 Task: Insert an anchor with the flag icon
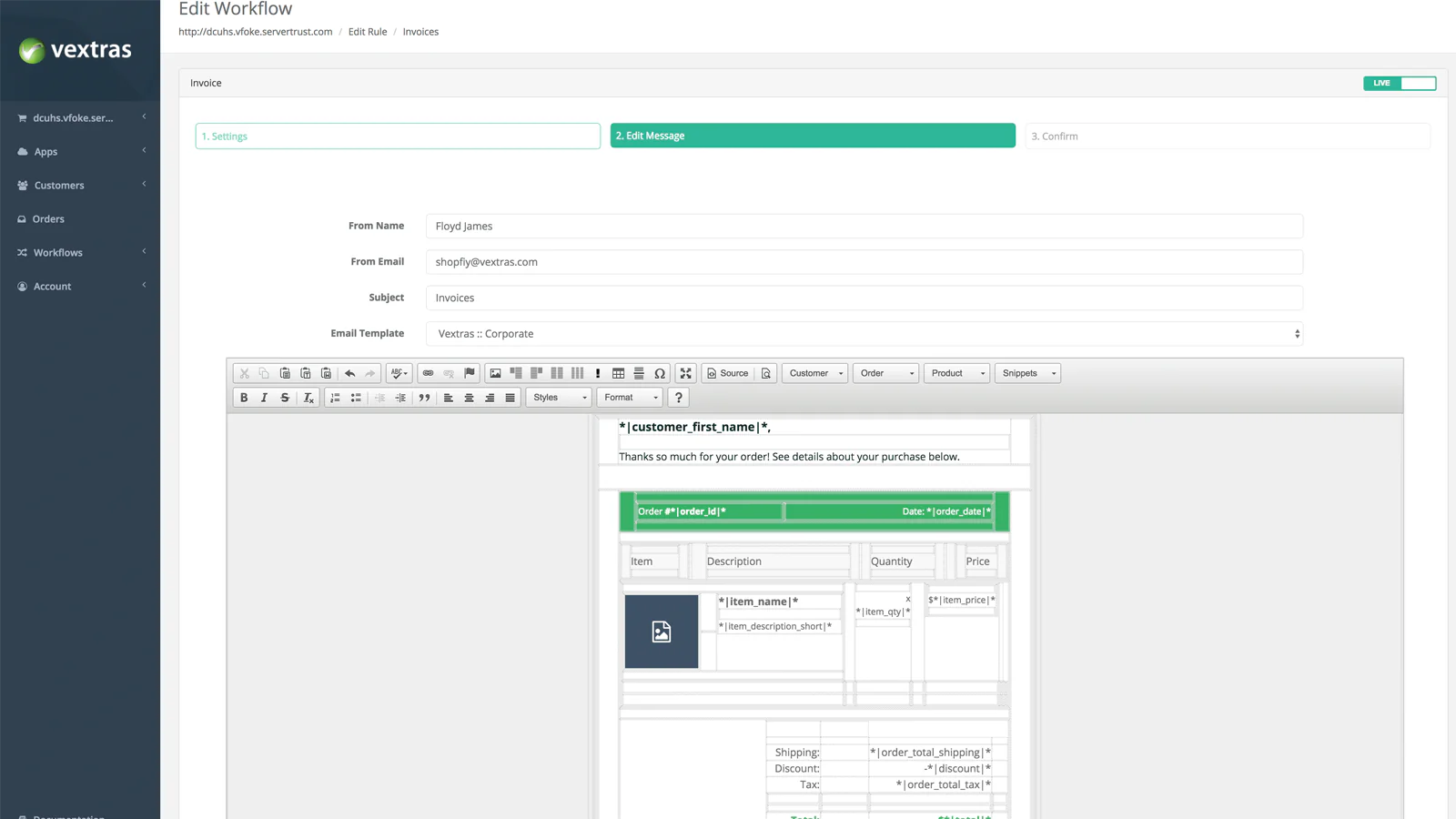(470, 373)
